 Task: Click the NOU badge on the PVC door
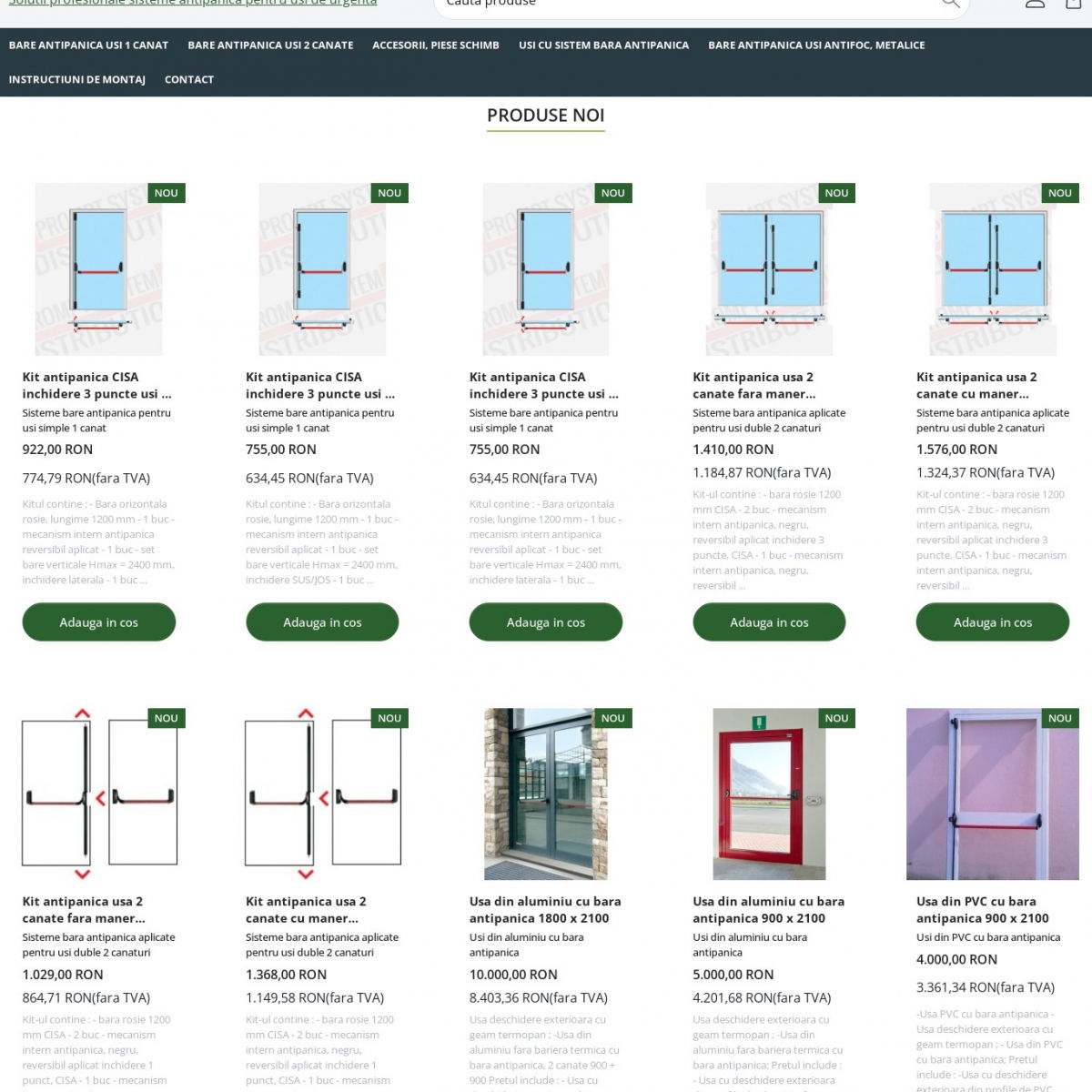click(x=1060, y=718)
